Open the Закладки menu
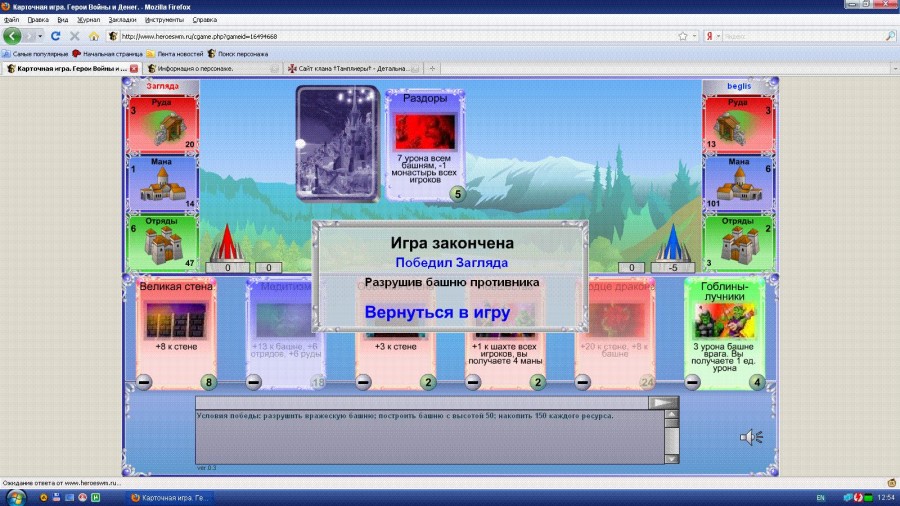The height and width of the screenshot is (506, 900). (120, 19)
